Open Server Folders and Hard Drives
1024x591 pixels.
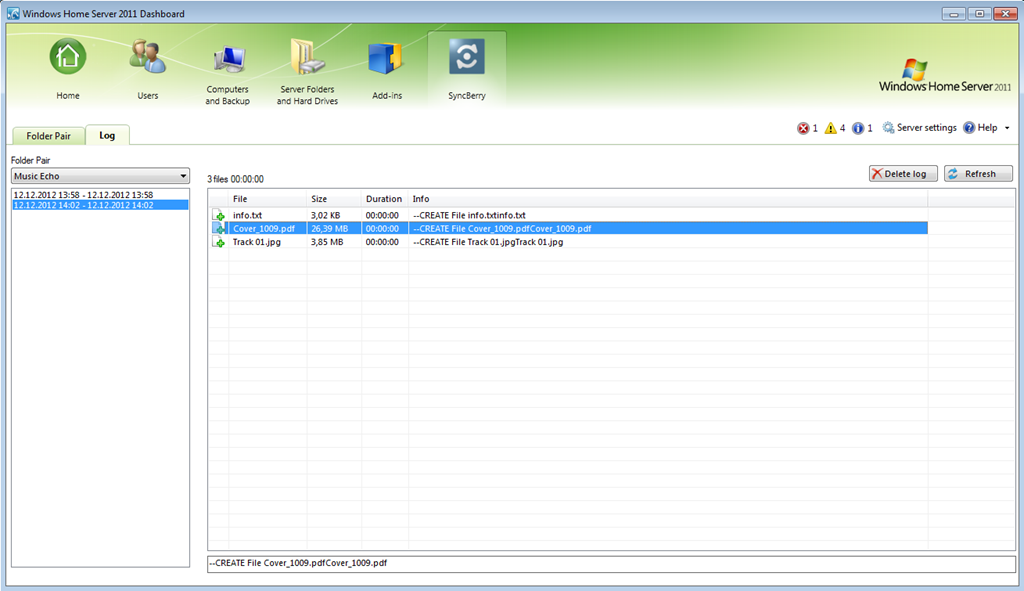pyautogui.click(x=307, y=62)
